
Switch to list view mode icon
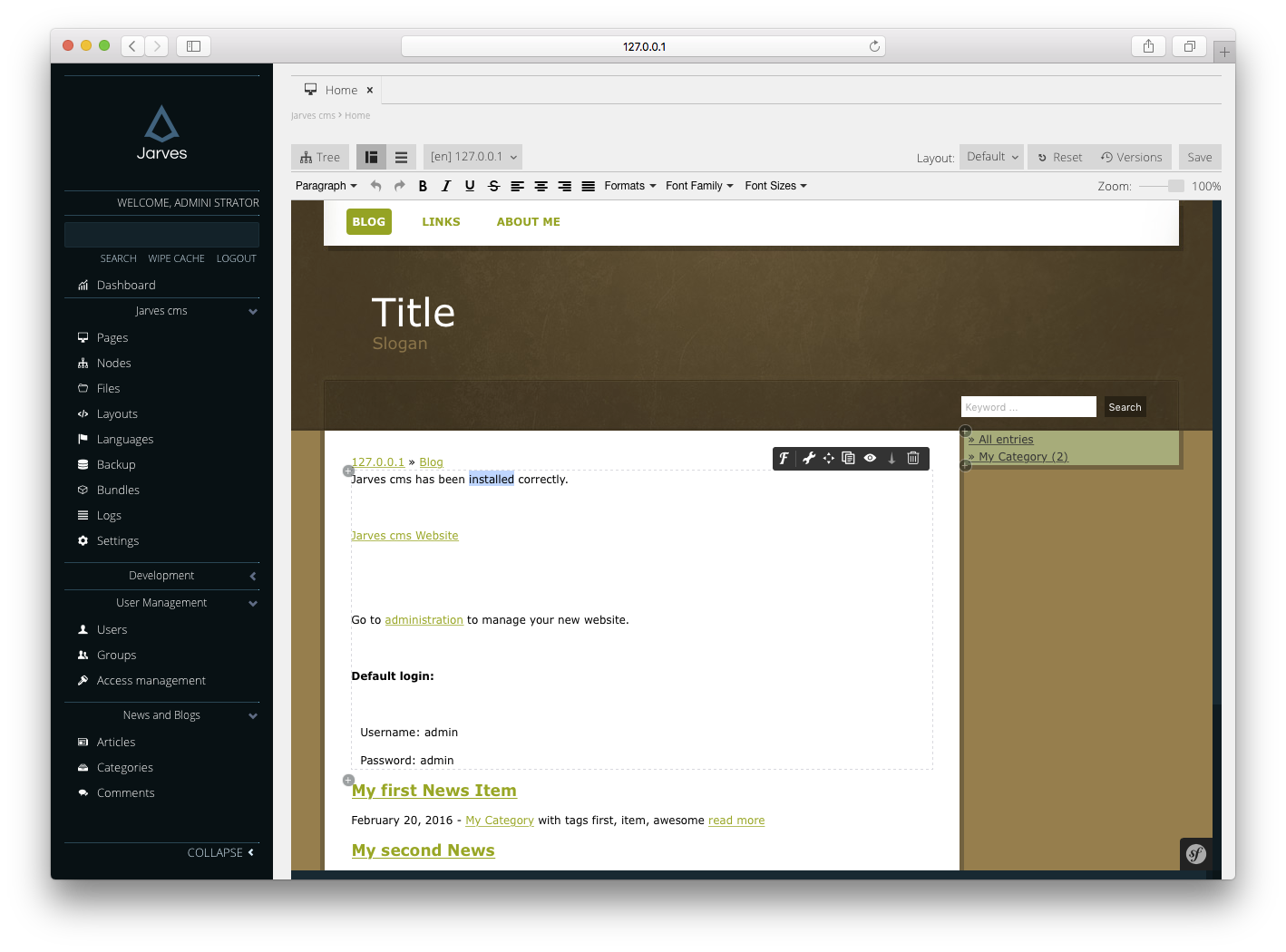point(401,157)
